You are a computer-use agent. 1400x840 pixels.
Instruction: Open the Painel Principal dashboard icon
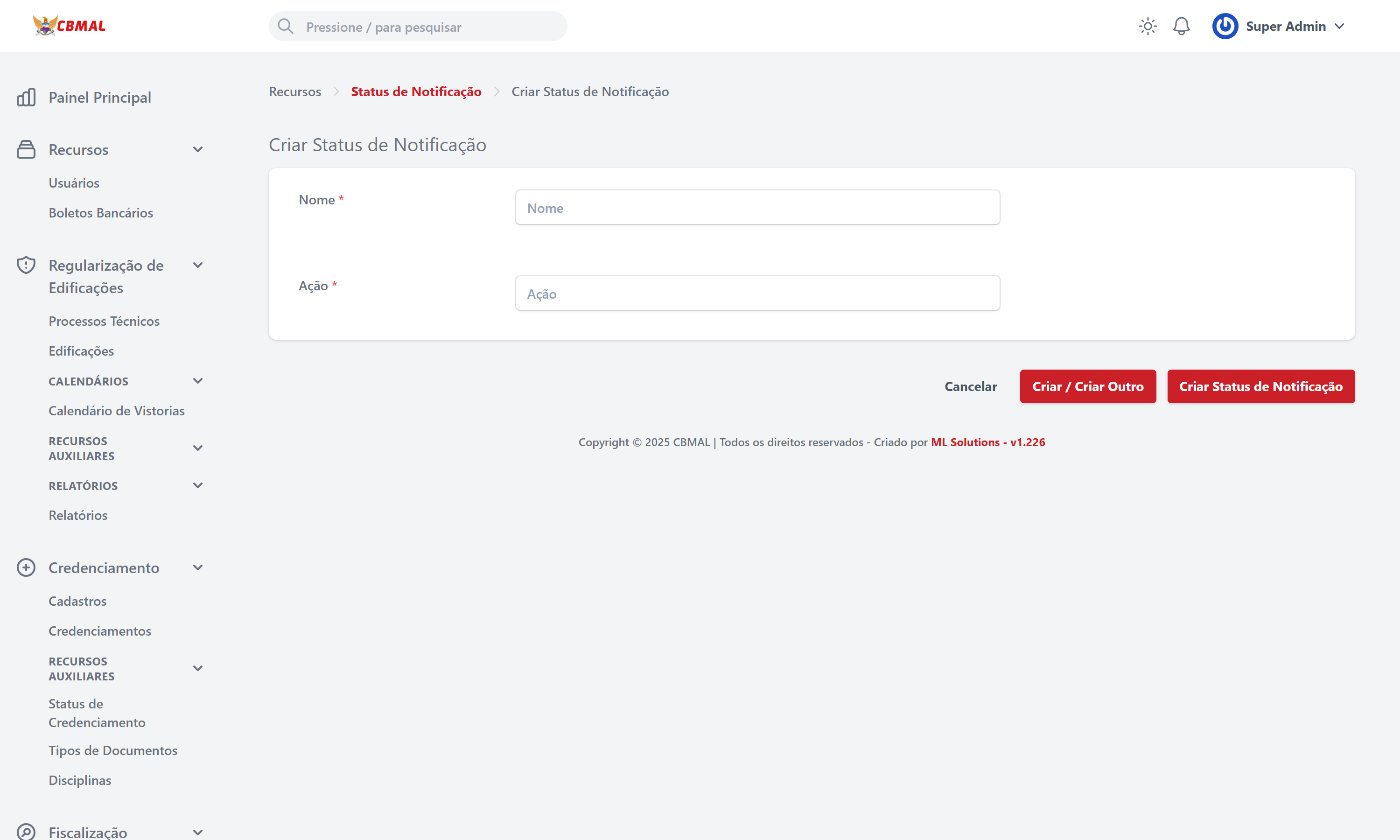coord(26,97)
